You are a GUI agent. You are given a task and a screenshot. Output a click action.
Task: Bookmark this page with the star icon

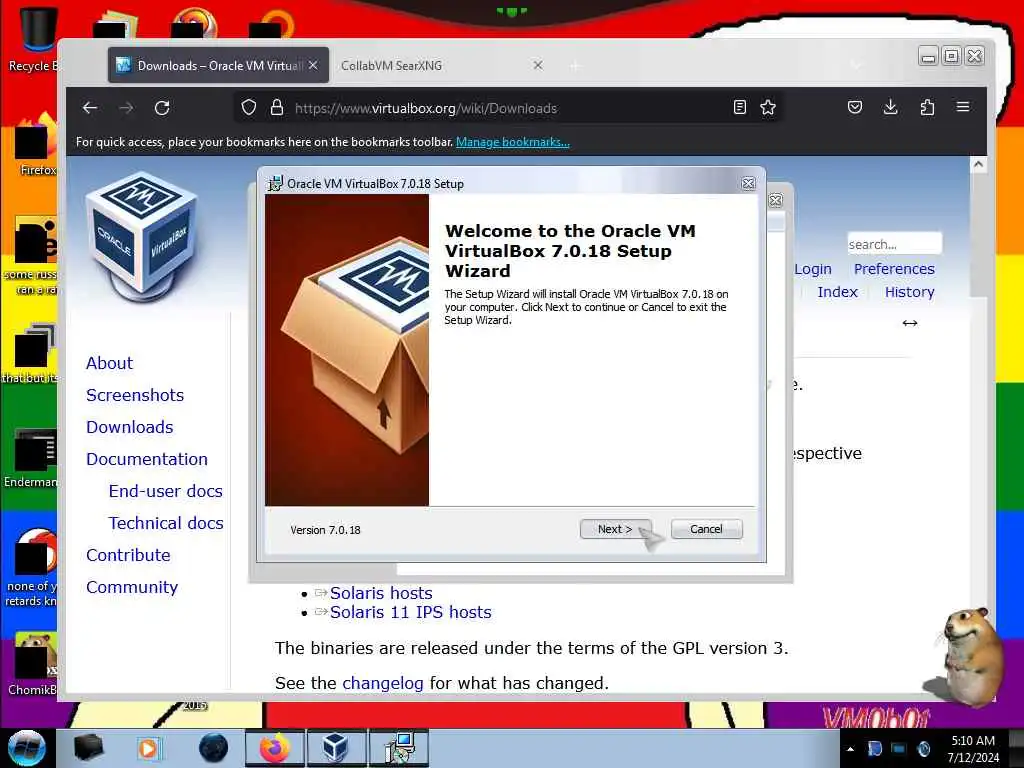tap(768, 107)
